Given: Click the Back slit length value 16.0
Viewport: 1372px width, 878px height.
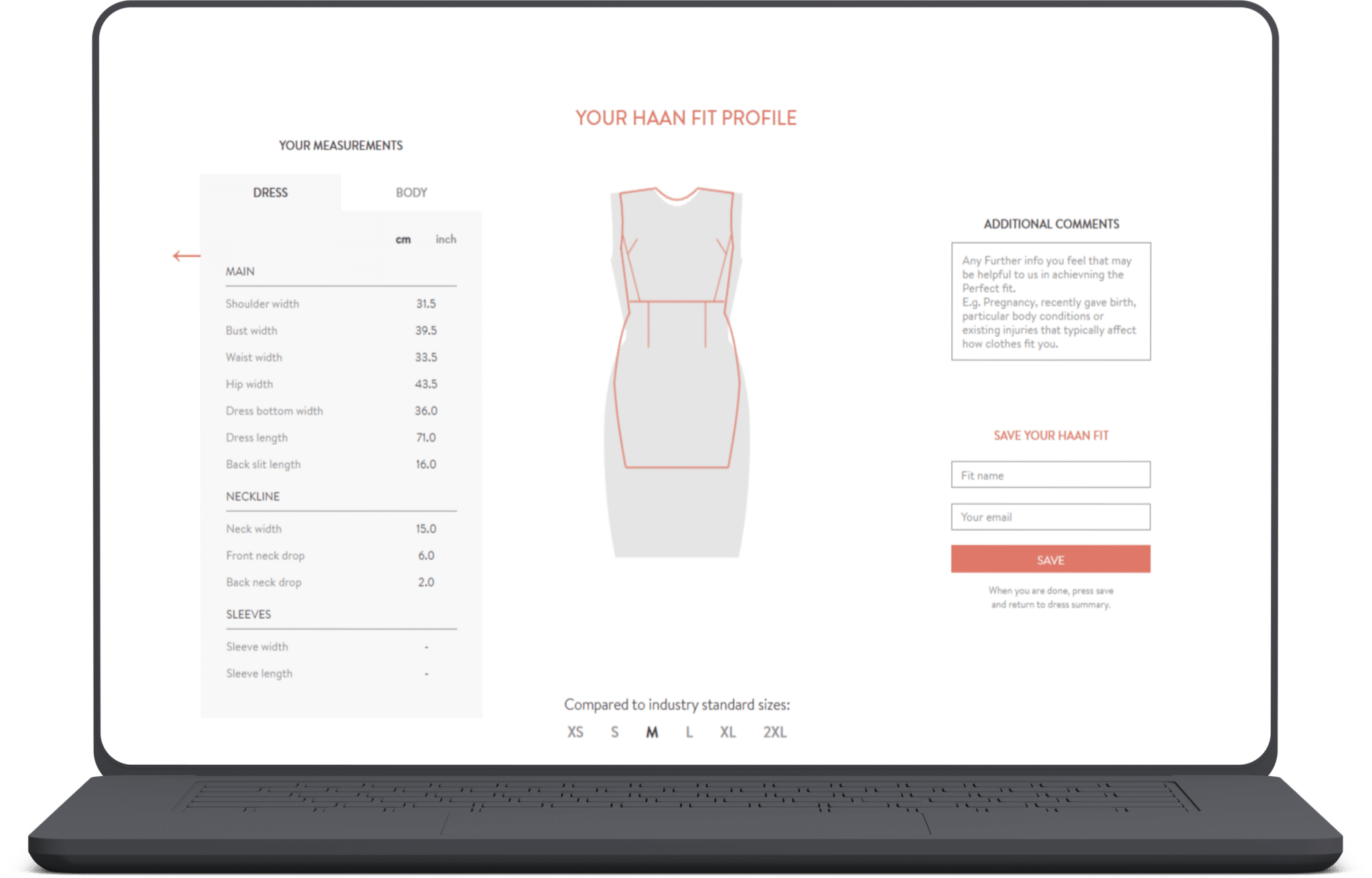Looking at the screenshot, I should pos(426,465).
